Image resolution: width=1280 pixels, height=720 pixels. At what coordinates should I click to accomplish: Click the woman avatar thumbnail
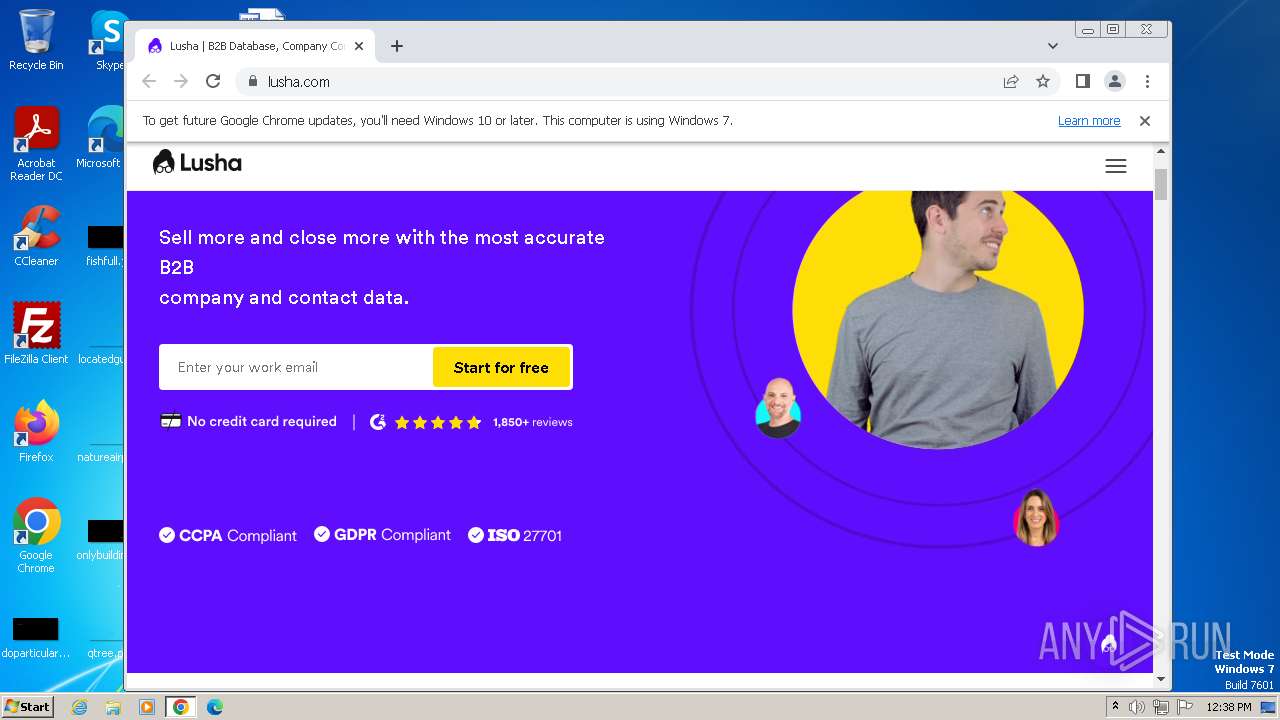click(x=1036, y=518)
